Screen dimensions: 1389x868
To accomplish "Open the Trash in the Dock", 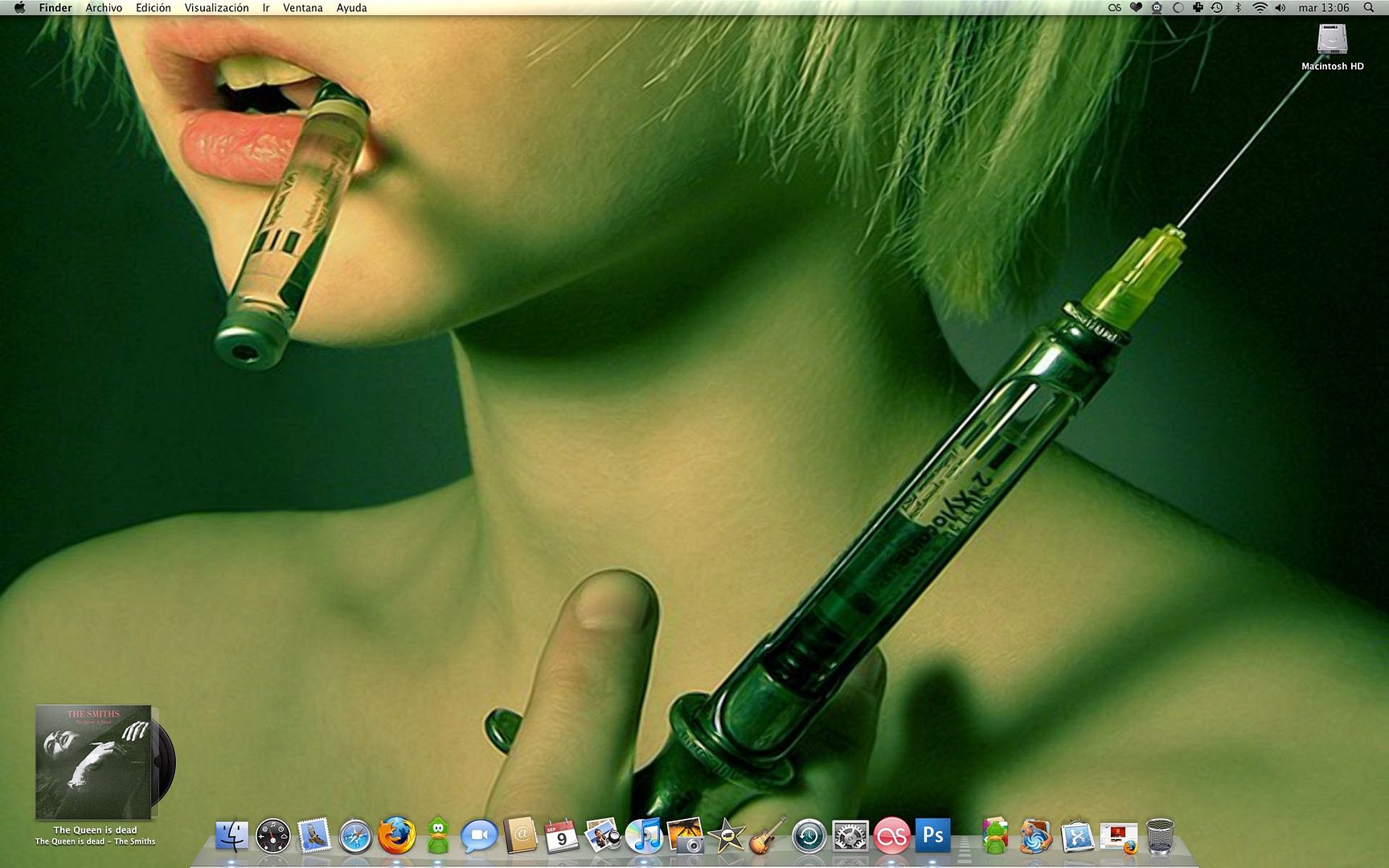I will click(1160, 837).
